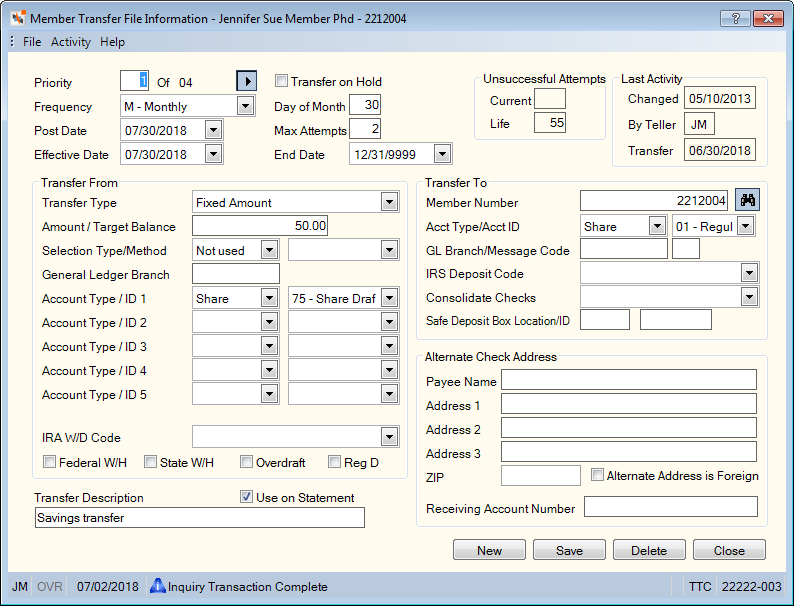The width and height of the screenshot is (794, 606).
Task: Open Transfer To Acct Type Share dropdown
Action: coord(657,226)
